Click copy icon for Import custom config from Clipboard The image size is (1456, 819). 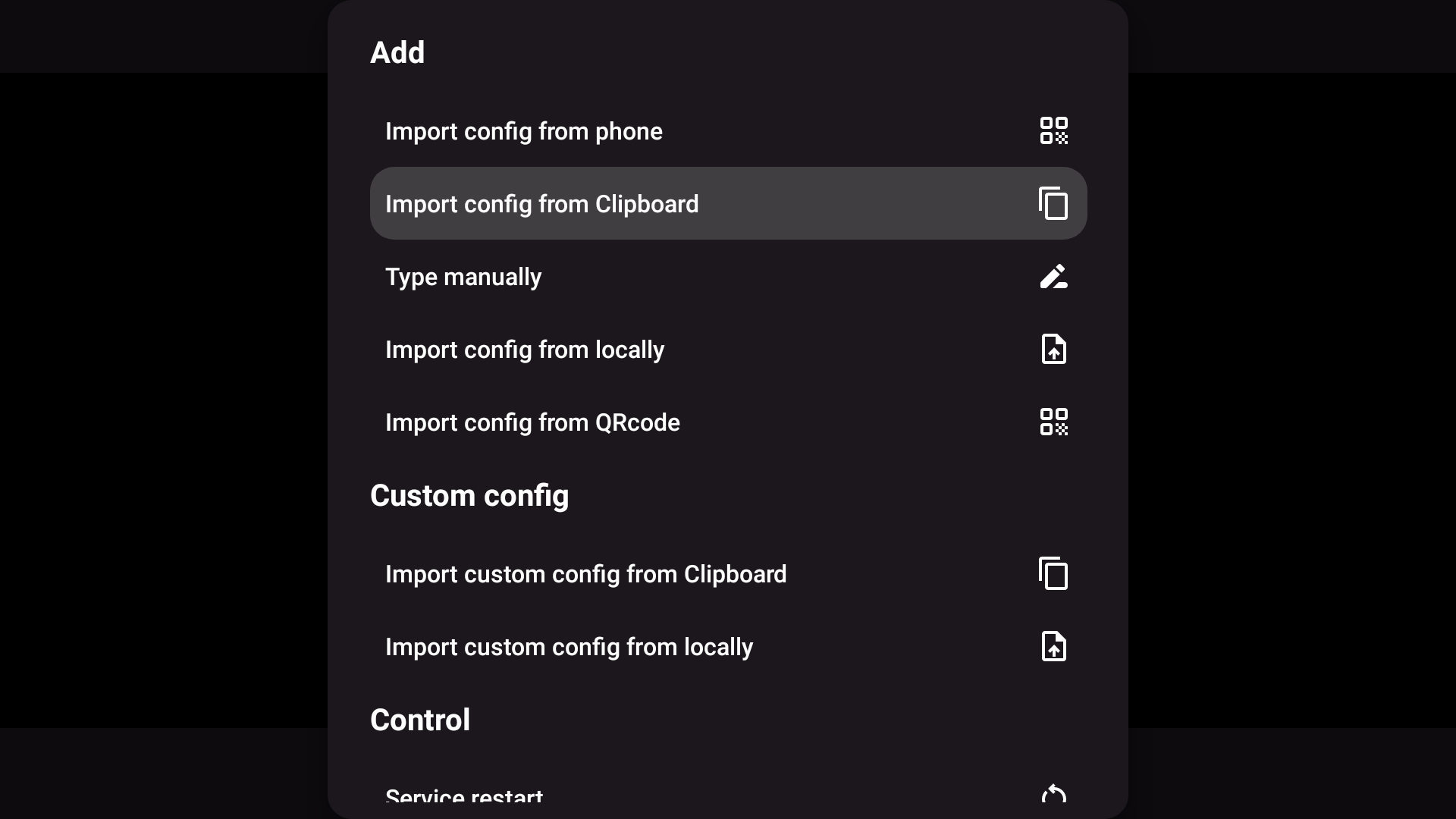click(x=1053, y=573)
